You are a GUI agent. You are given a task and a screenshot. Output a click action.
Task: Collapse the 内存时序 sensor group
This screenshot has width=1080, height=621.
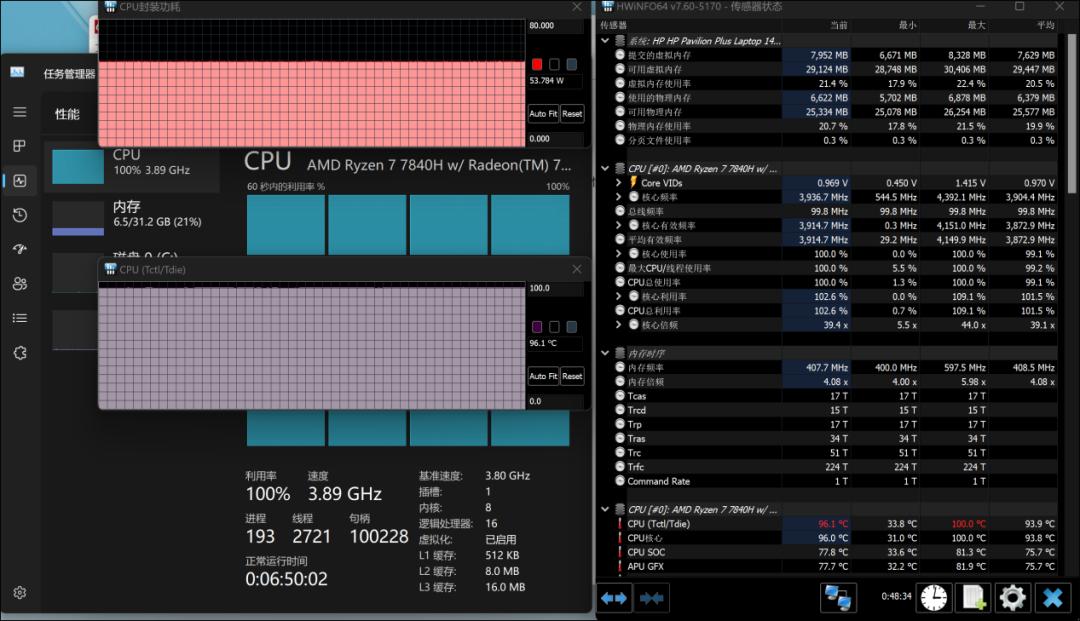(x=605, y=353)
